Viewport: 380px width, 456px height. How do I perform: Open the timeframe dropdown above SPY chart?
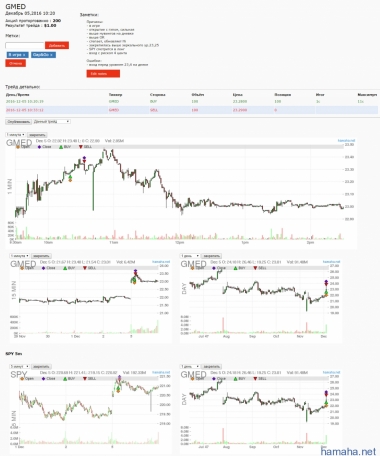pyautogui.click(x=19, y=367)
